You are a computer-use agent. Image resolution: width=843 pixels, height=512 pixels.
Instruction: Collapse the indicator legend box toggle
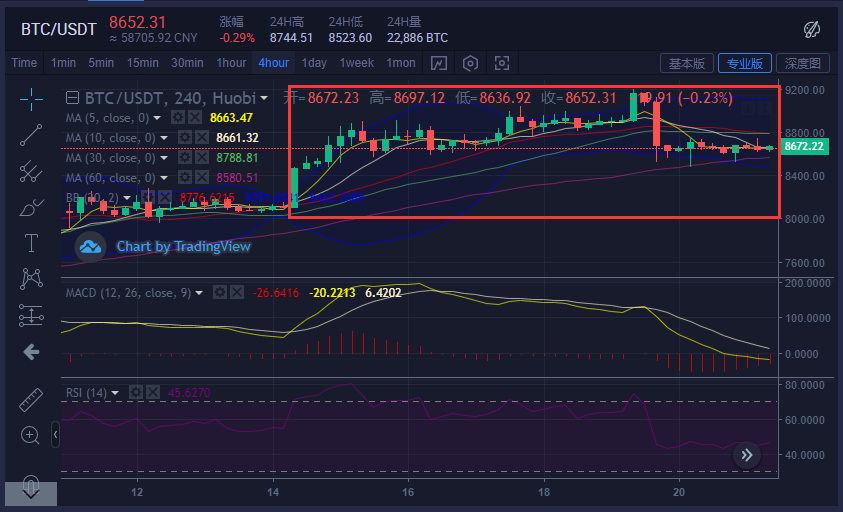point(72,98)
